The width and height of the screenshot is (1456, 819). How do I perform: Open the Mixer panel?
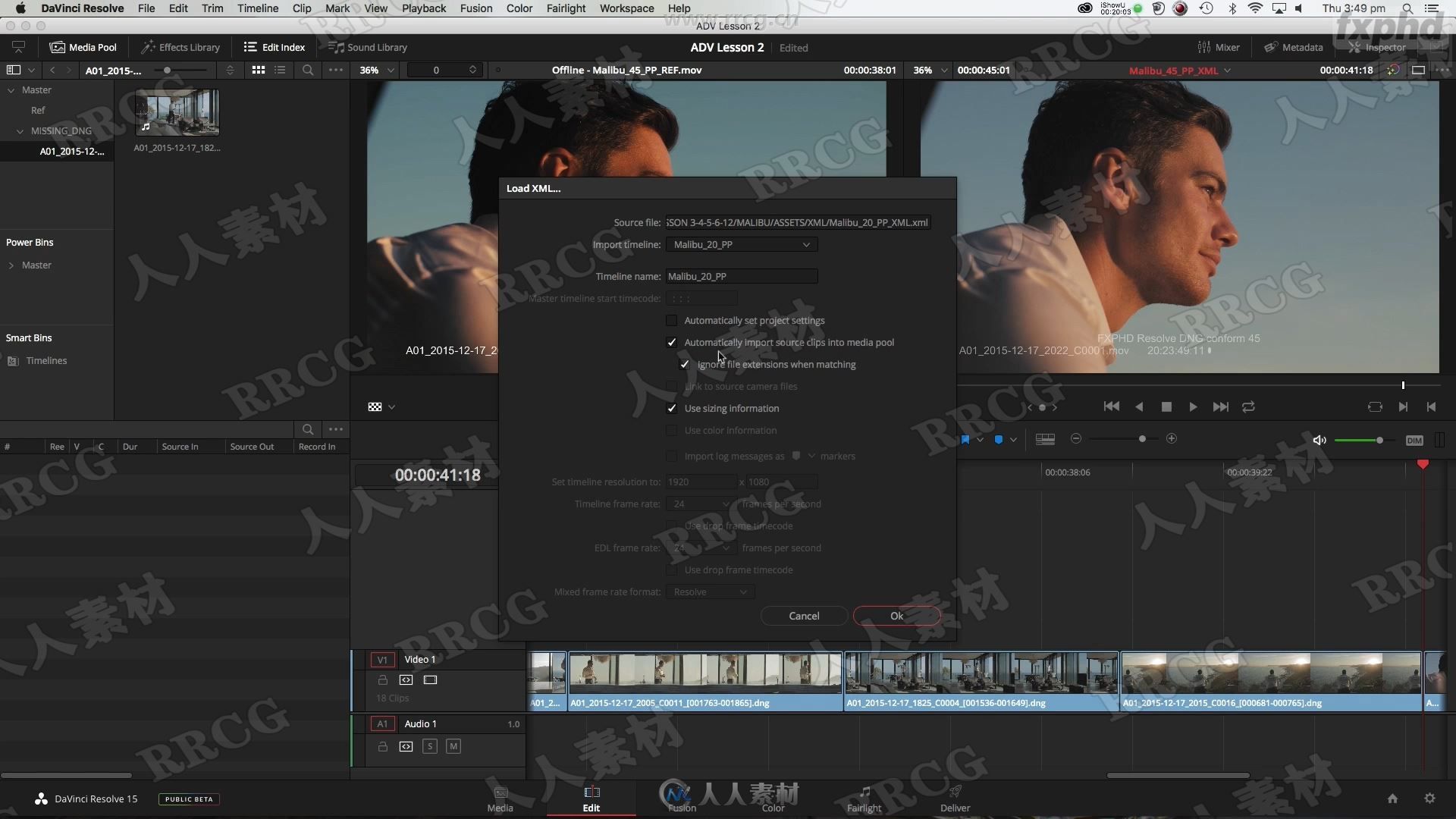pyautogui.click(x=1219, y=47)
